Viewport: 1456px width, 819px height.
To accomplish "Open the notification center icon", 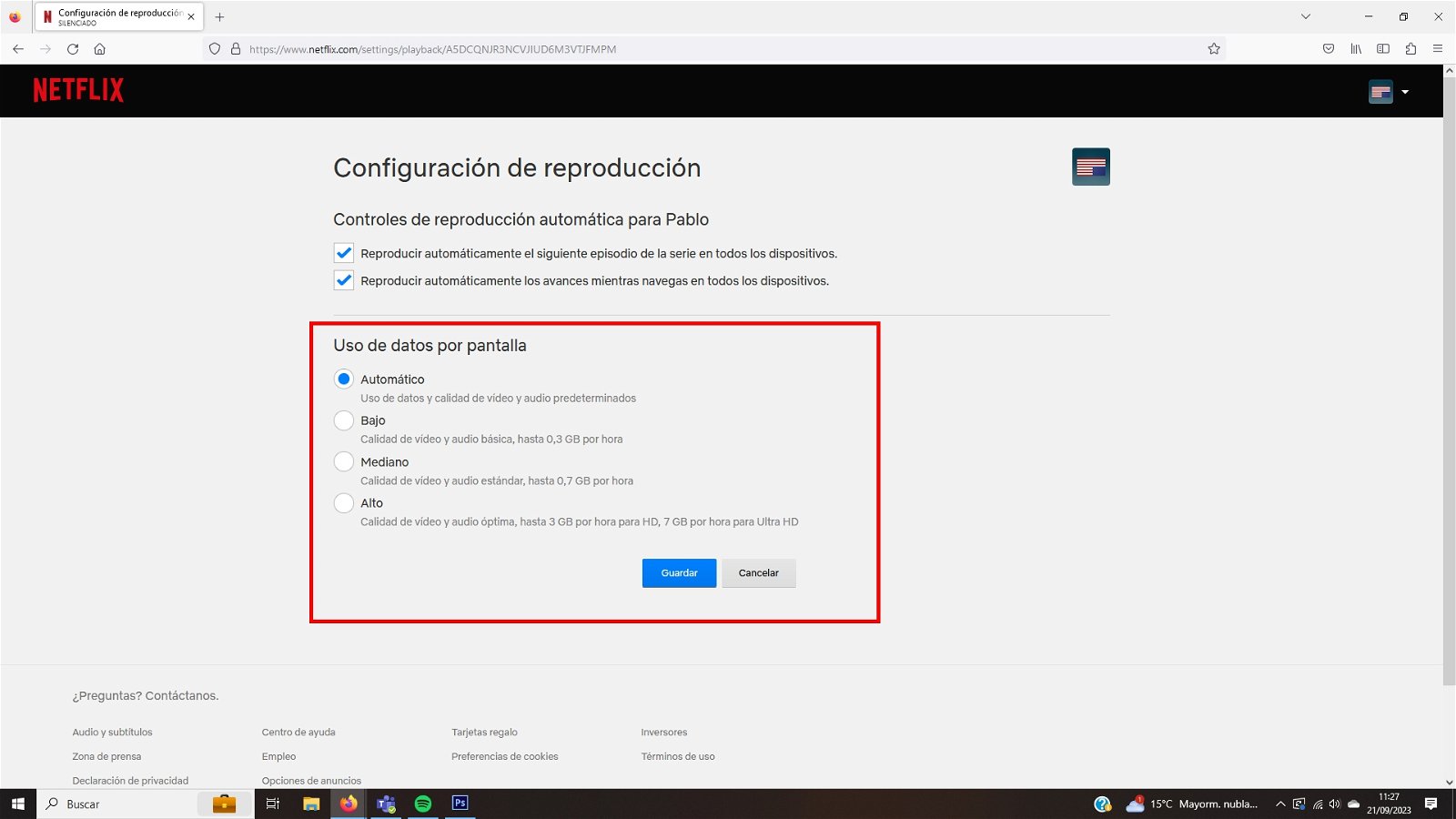I will pos(1431,804).
